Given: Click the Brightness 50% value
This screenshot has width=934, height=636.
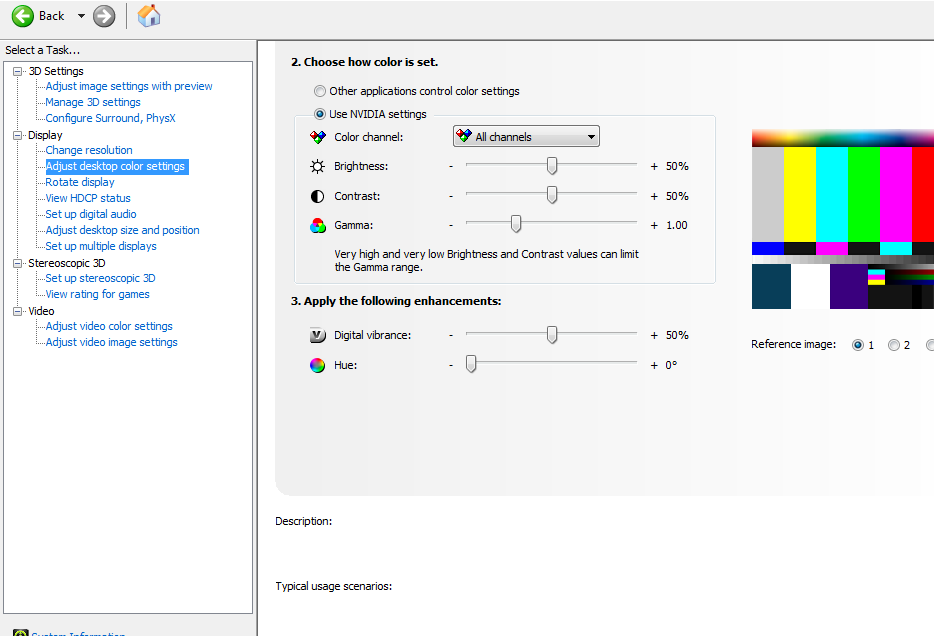Looking at the screenshot, I should click(x=677, y=166).
